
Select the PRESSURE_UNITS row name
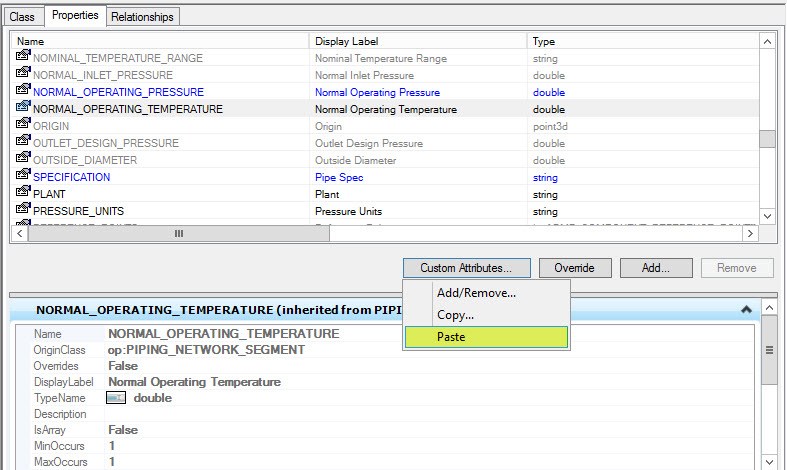(x=78, y=211)
